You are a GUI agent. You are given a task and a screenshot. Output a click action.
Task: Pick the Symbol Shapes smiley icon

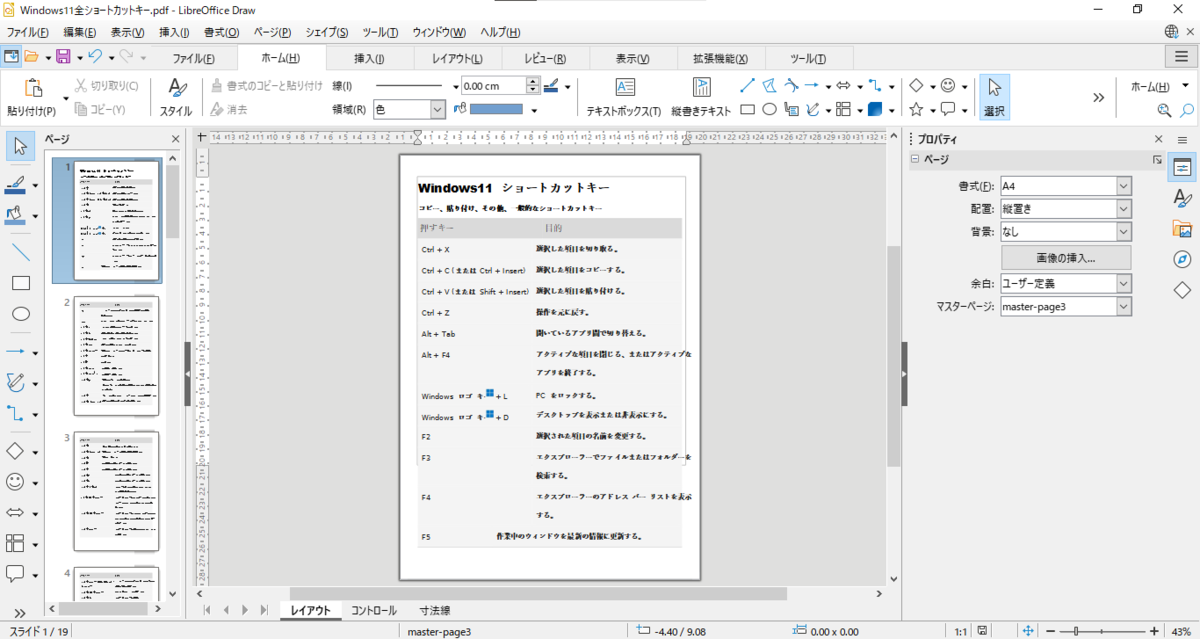pos(15,482)
